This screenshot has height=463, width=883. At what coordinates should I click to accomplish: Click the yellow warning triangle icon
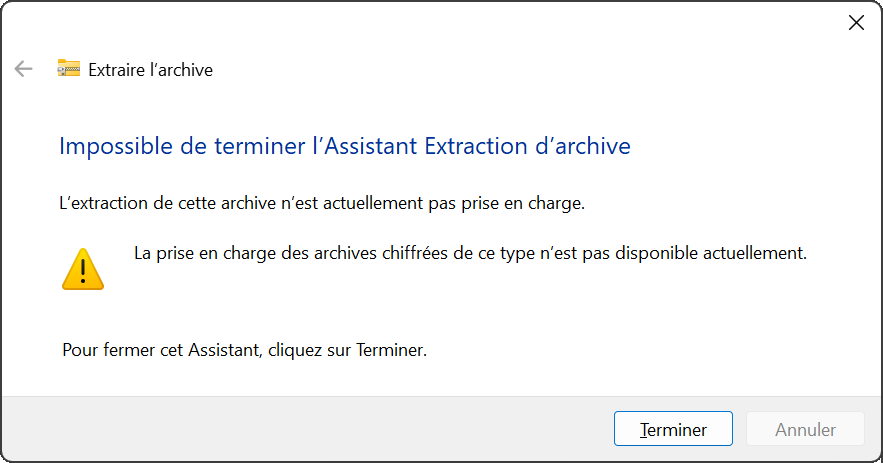(x=83, y=269)
